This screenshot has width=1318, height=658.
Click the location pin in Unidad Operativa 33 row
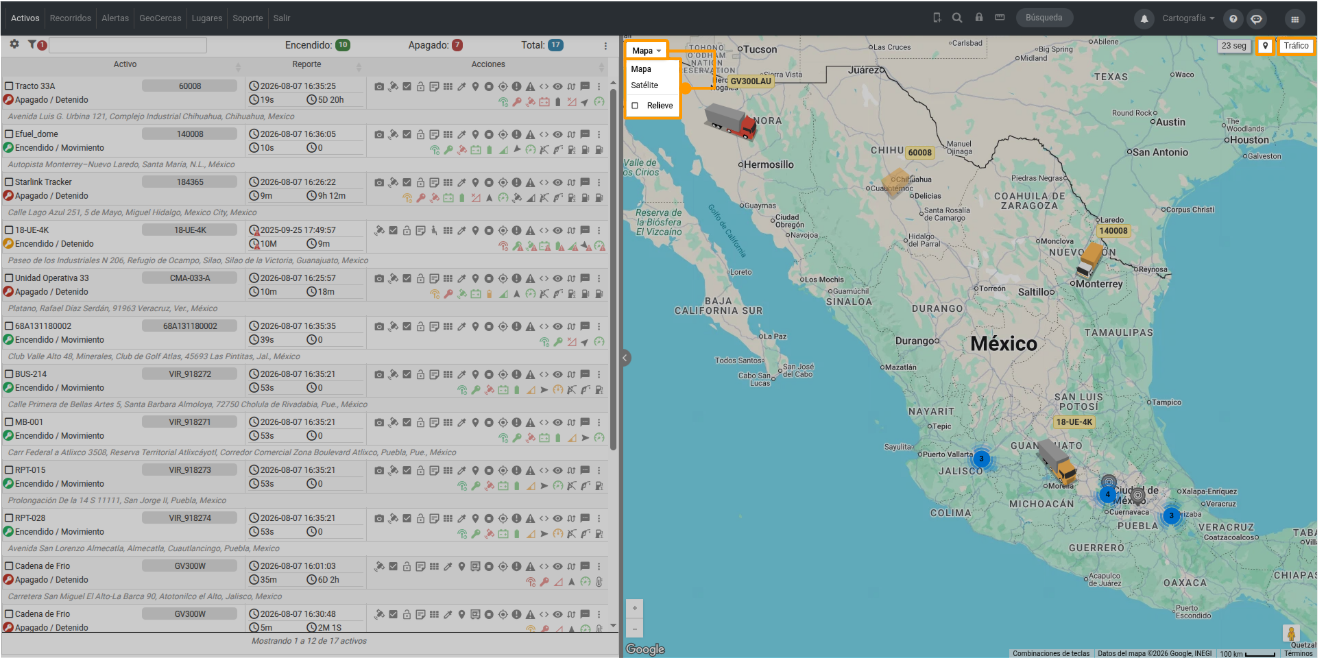[475, 278]
